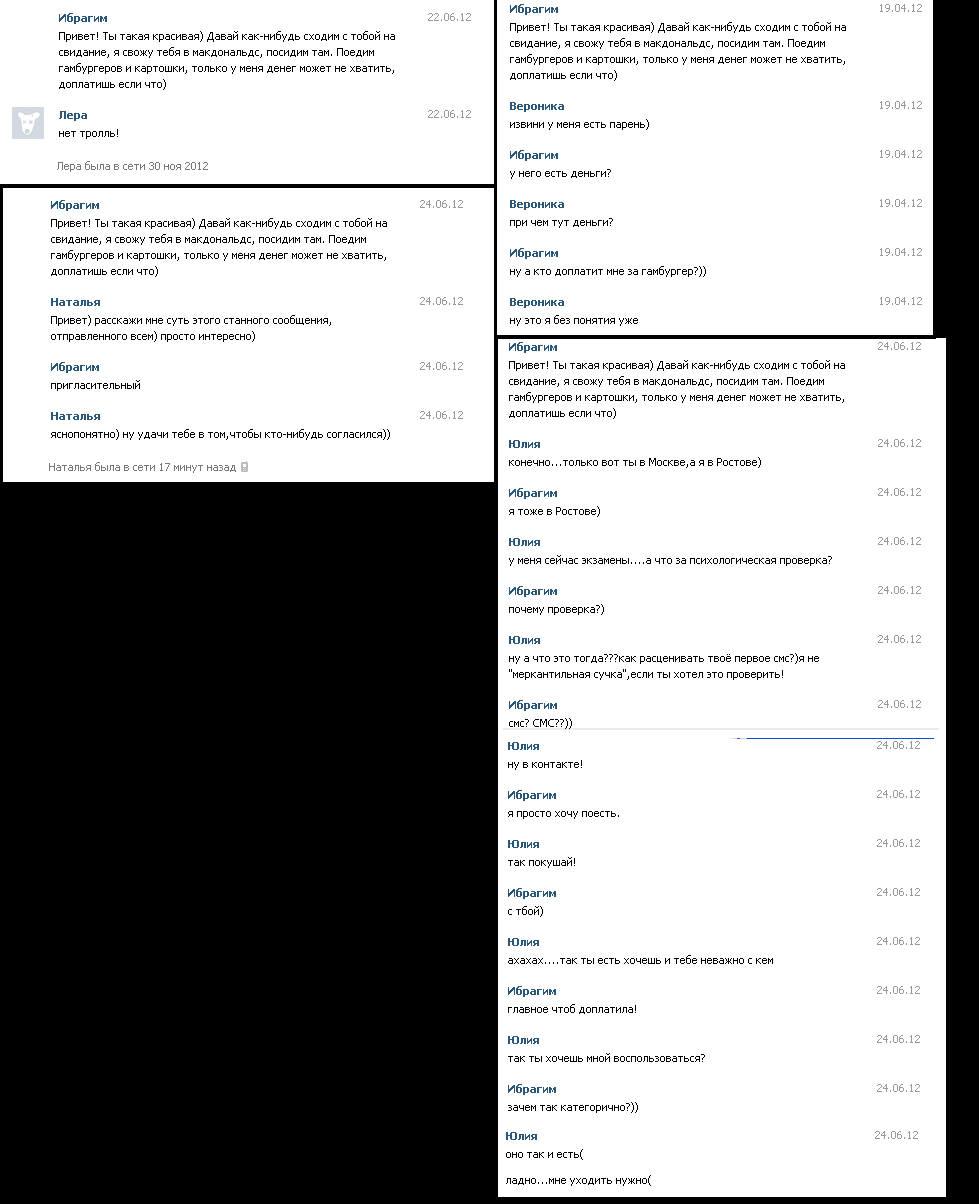Open Вероника's name above 'извини у меня есть парень'
Image resolution: width=979 pixels, height=1204 pixels.
536,106
